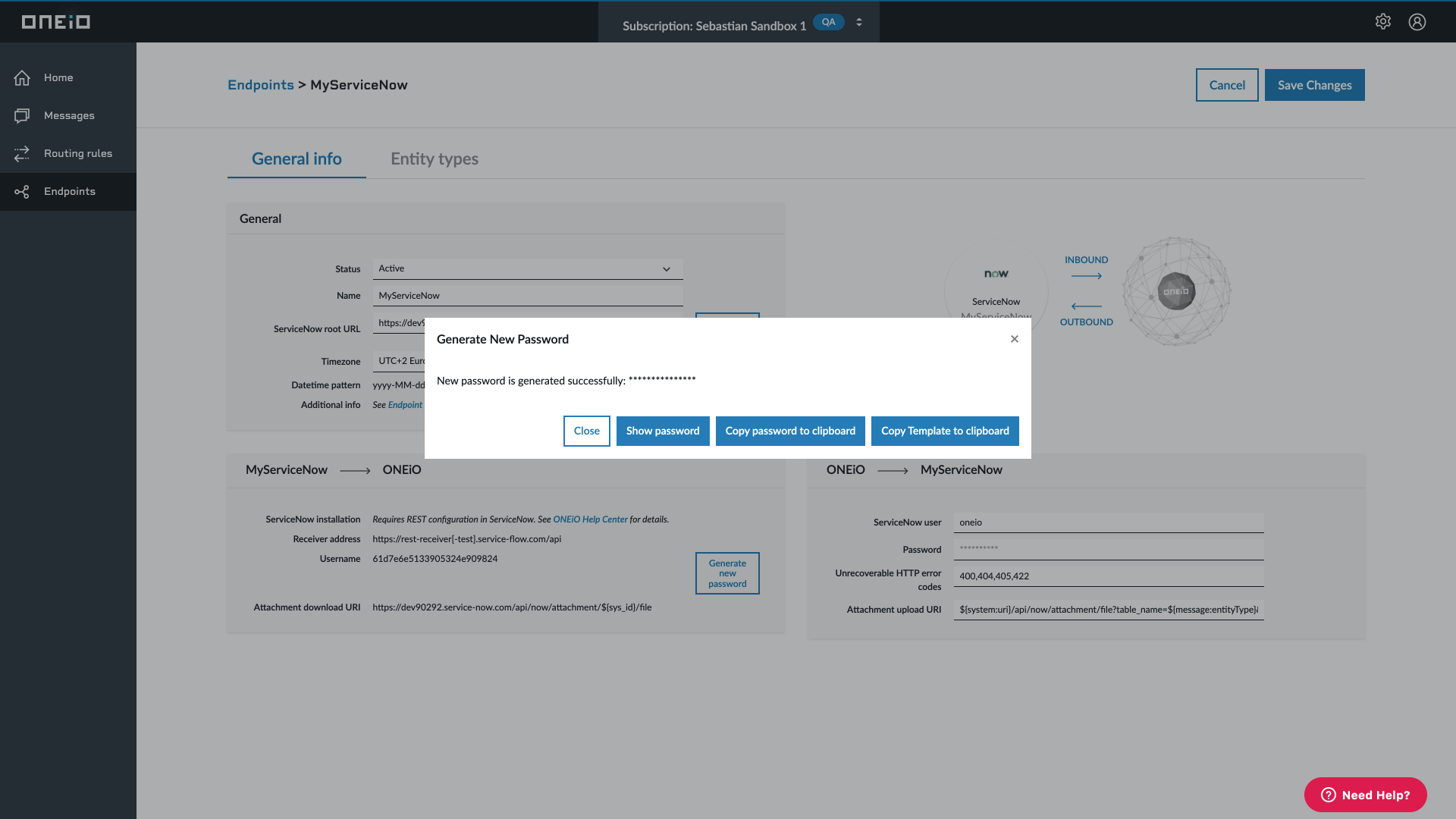This screenshot has width=1456, height=819.
Task: Click the QA badge in subscription bar
Action: [829, 22]
